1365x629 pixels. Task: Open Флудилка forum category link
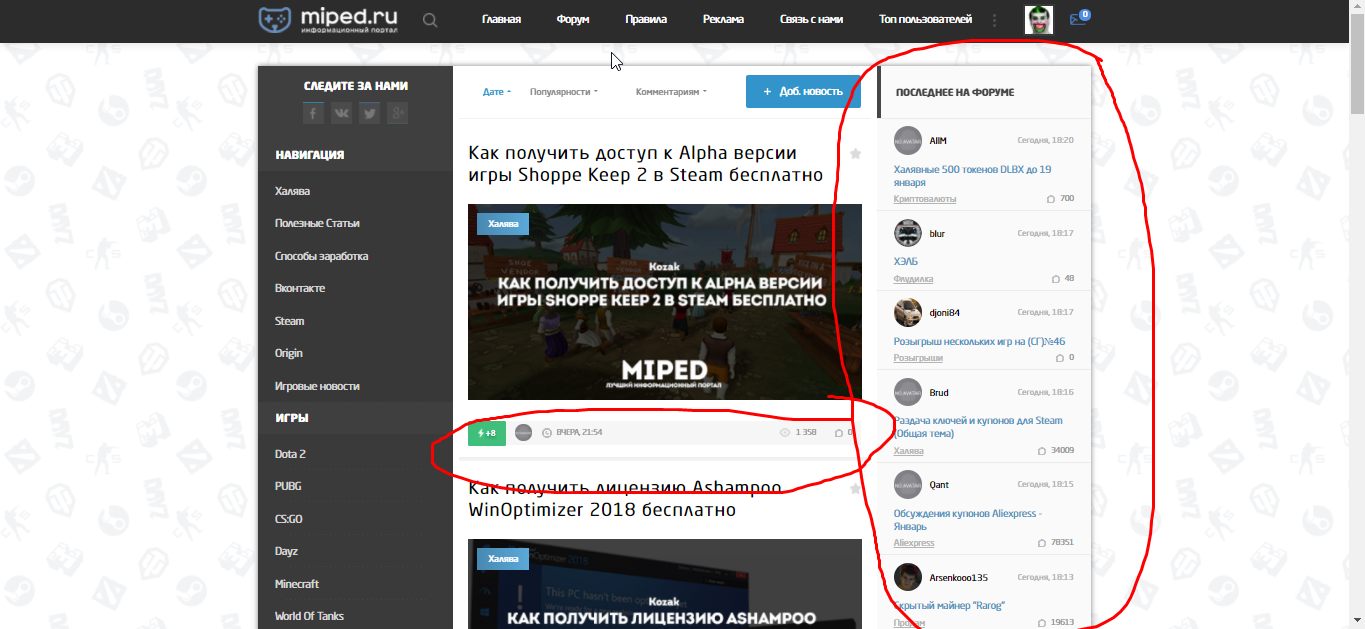pos(913,279)
